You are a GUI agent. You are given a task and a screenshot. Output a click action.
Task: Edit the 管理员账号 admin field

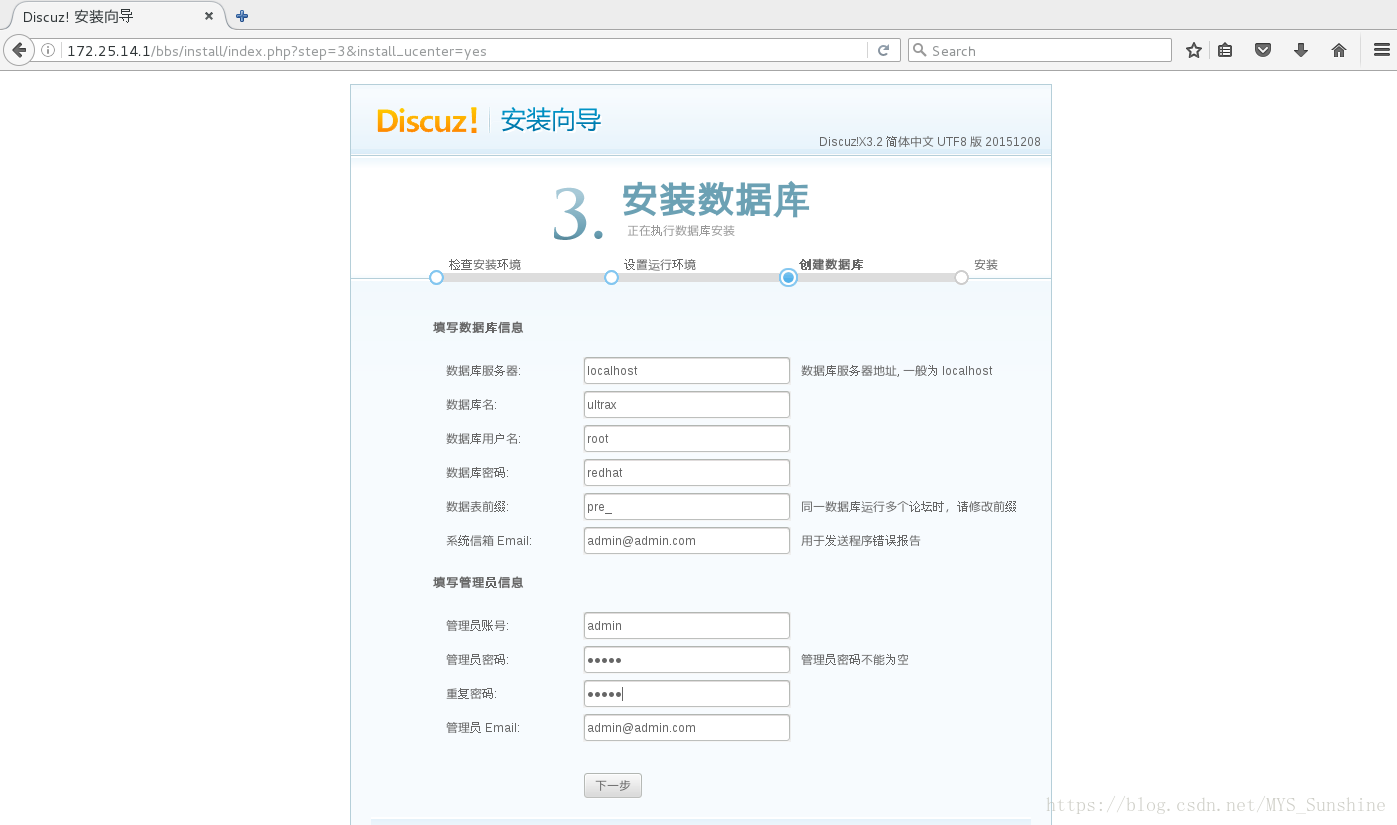tap(687, 625)
